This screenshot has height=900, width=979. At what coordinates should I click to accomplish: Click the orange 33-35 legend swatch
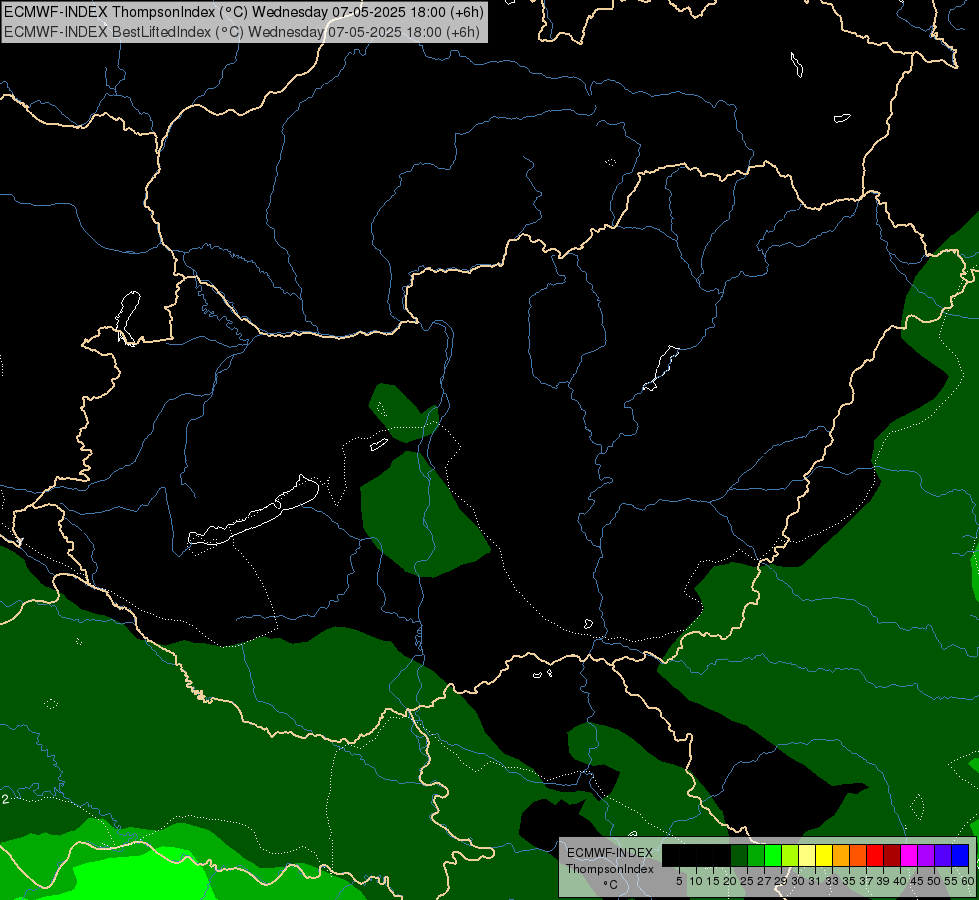pos(841,855)
